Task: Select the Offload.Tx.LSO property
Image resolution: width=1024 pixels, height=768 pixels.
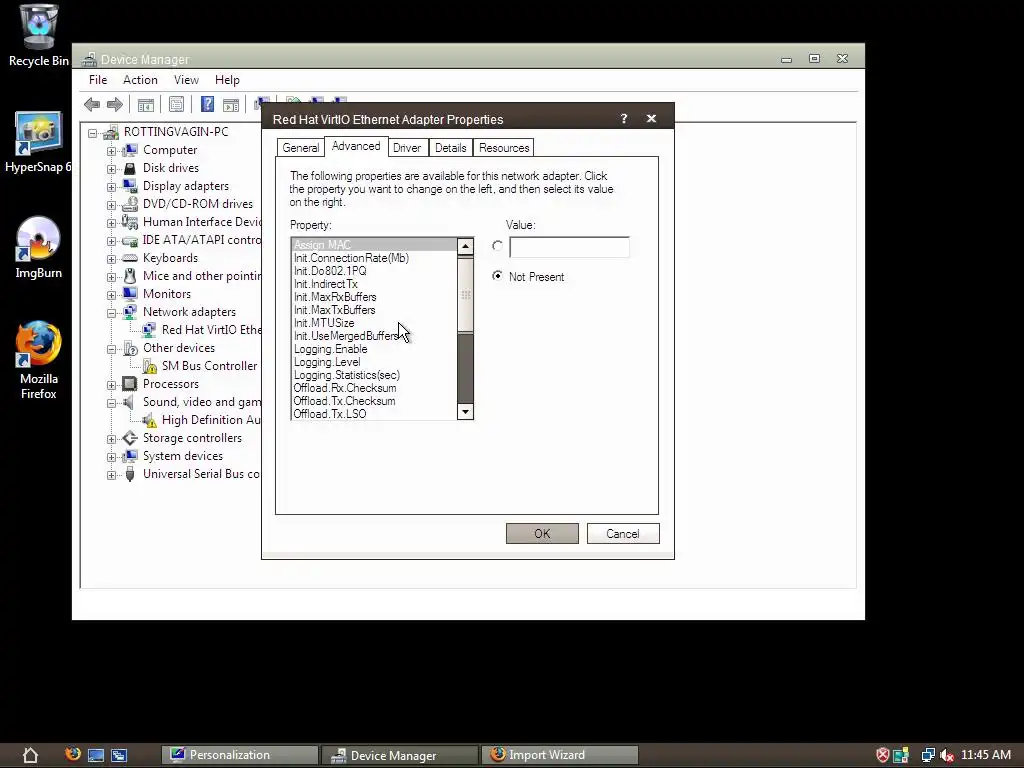Action: (330, 414)
